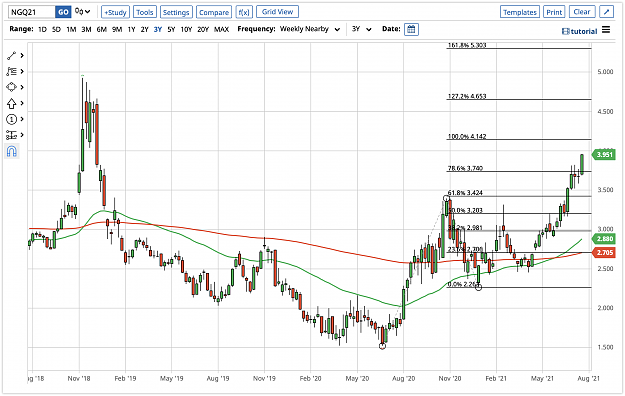
Task: Focus the NGQ21 symbol input field
Action: (x=32, y=12)
